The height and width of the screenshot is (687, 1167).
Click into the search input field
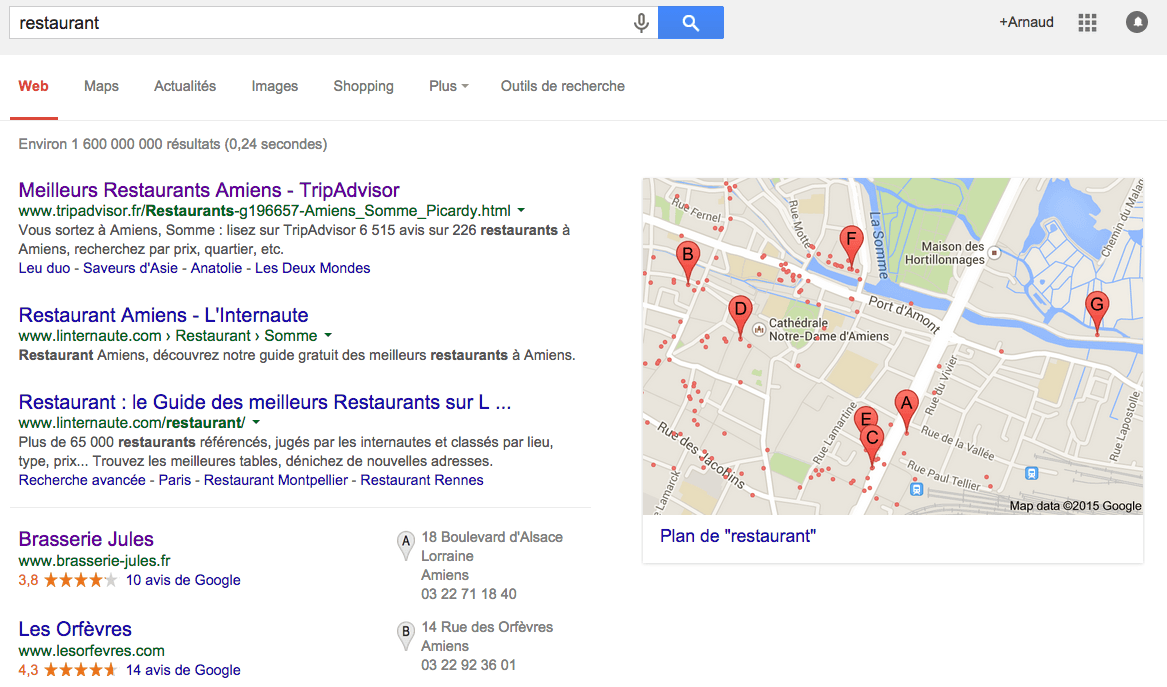click(x=320, y=23)
